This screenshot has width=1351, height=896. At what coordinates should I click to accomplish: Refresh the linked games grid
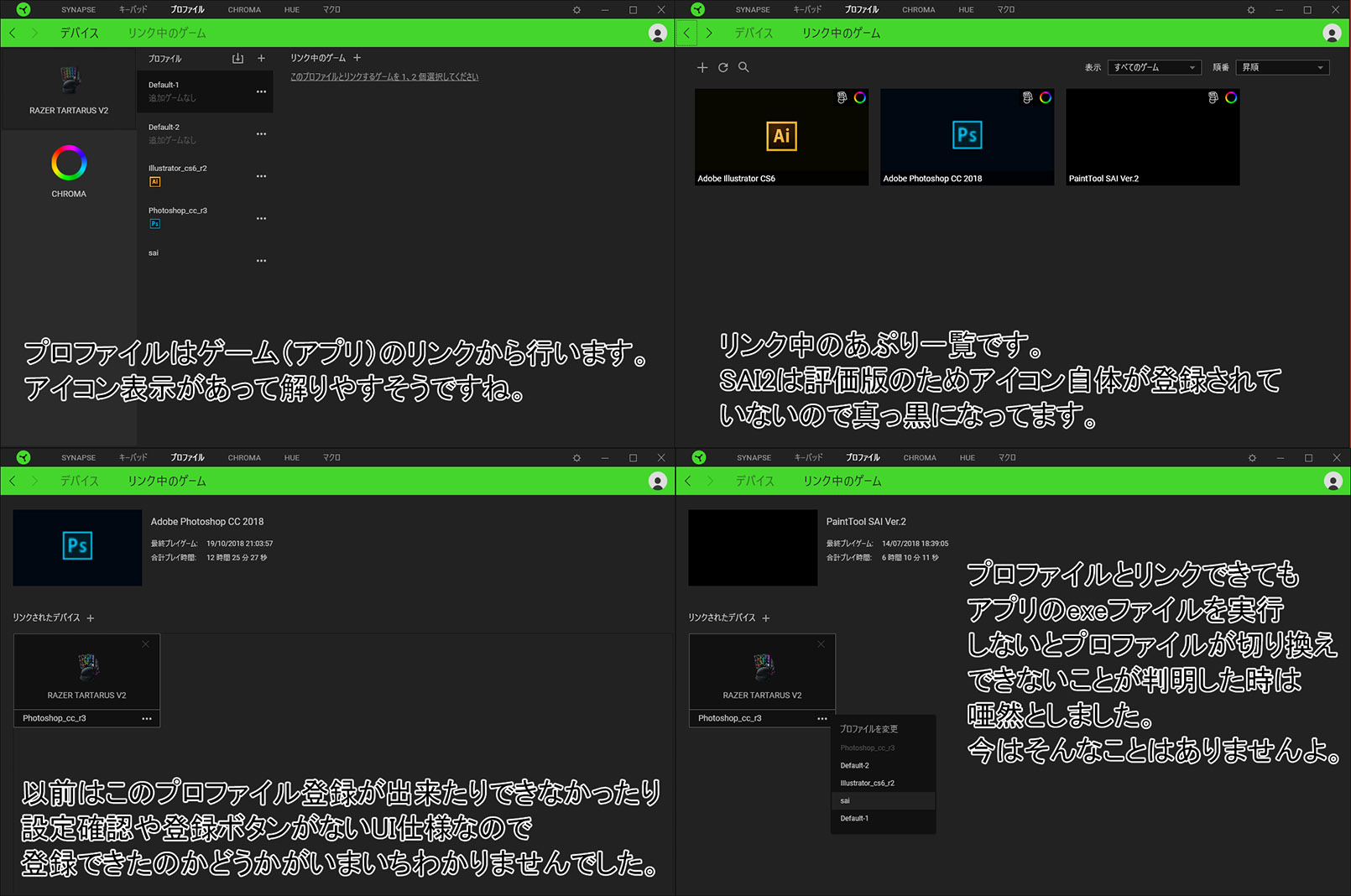[723, 67]
